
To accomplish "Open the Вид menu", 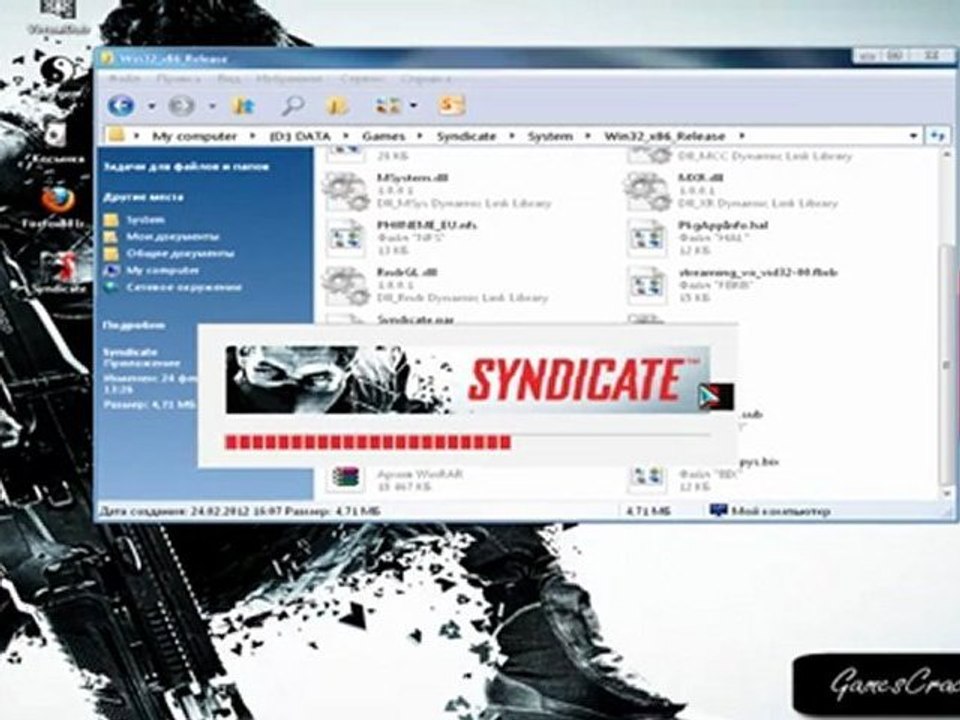I will click(x=228, y=79).
